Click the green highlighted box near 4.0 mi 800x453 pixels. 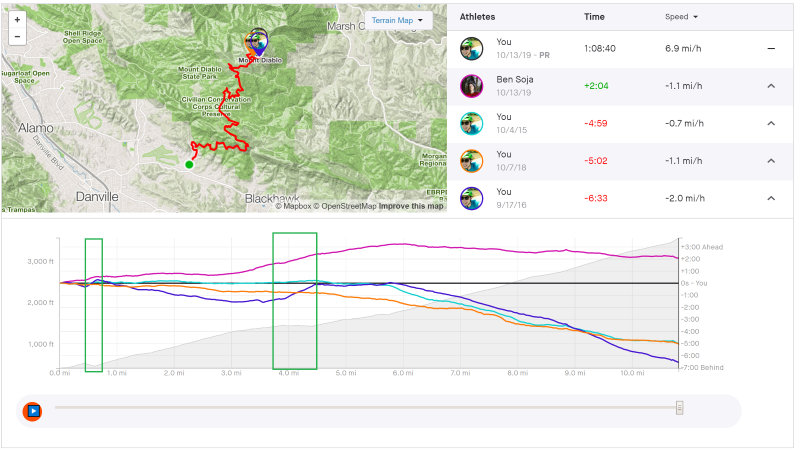295,300
